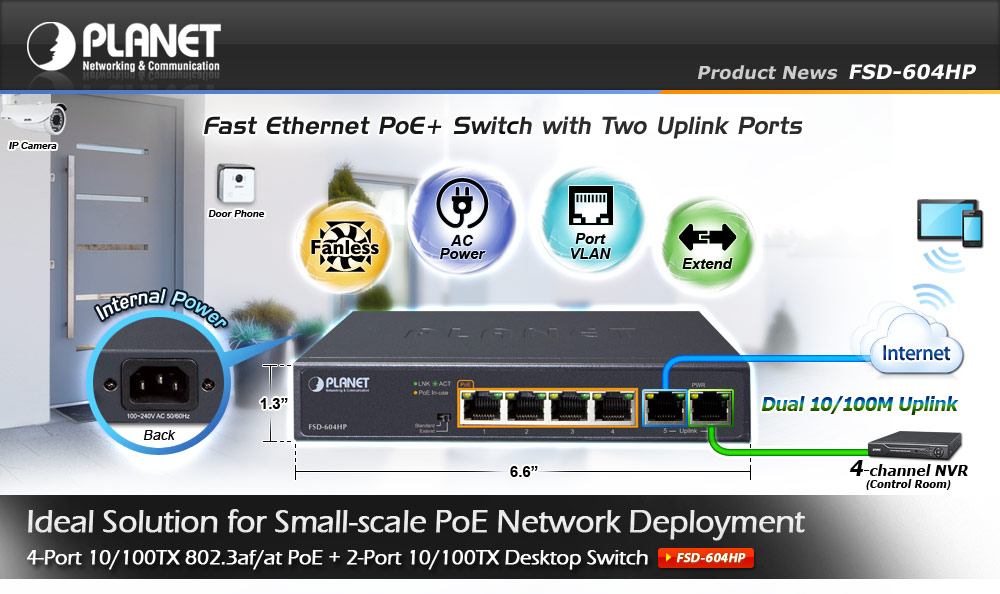
Task: Click PoE port 4 on the switch
Action: pos(613,408)
